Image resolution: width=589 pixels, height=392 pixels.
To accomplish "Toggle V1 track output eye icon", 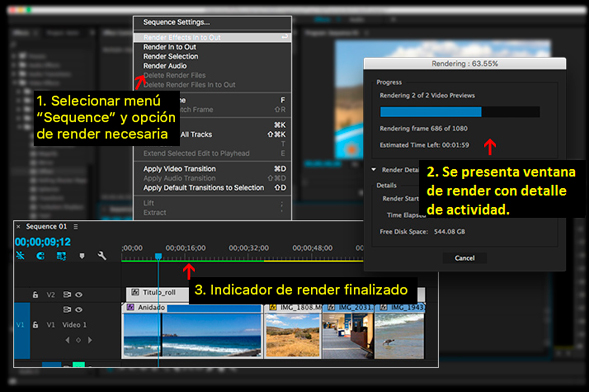I will (x=79, y=310).
